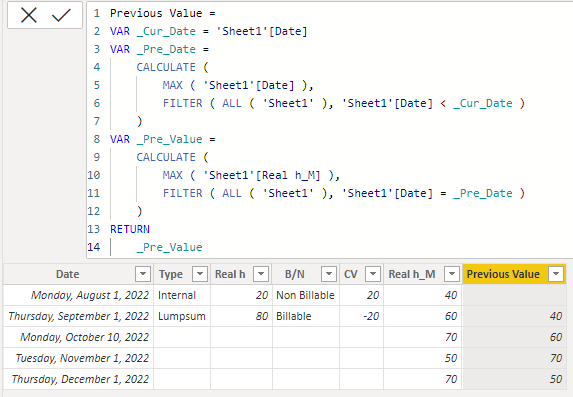Click line 6 FILTER with '< _Cur_Date'

(x=344, y=103)
